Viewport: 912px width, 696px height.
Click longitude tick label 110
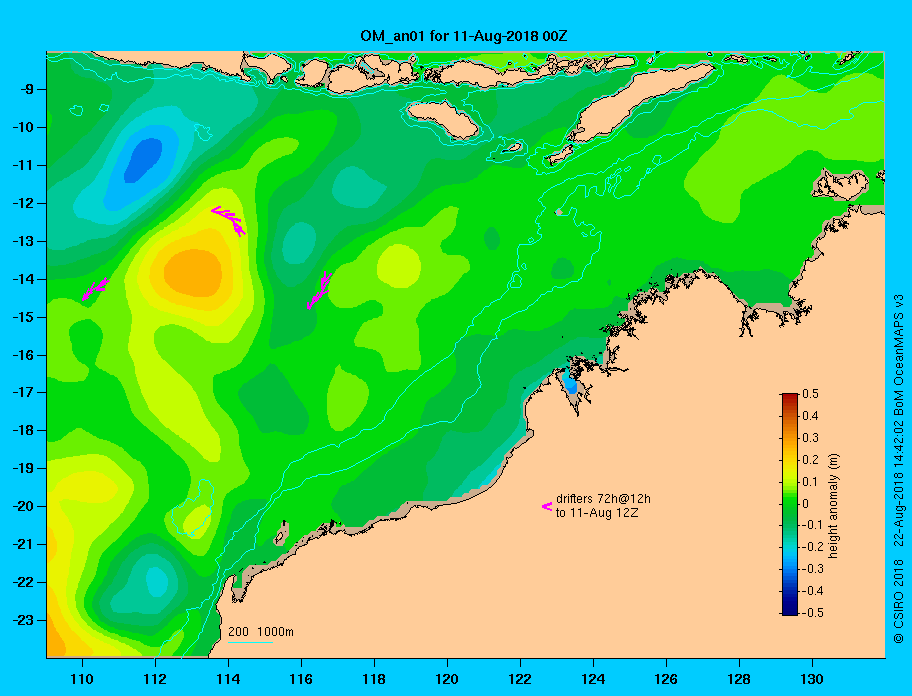(x=82, y=679)
